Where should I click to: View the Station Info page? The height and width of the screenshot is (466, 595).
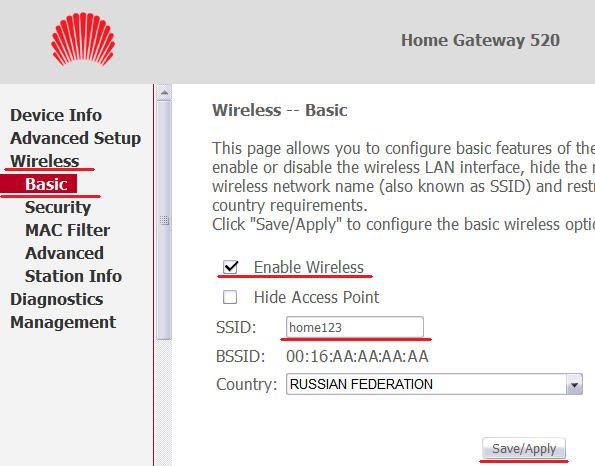click(x=73, y=276)
